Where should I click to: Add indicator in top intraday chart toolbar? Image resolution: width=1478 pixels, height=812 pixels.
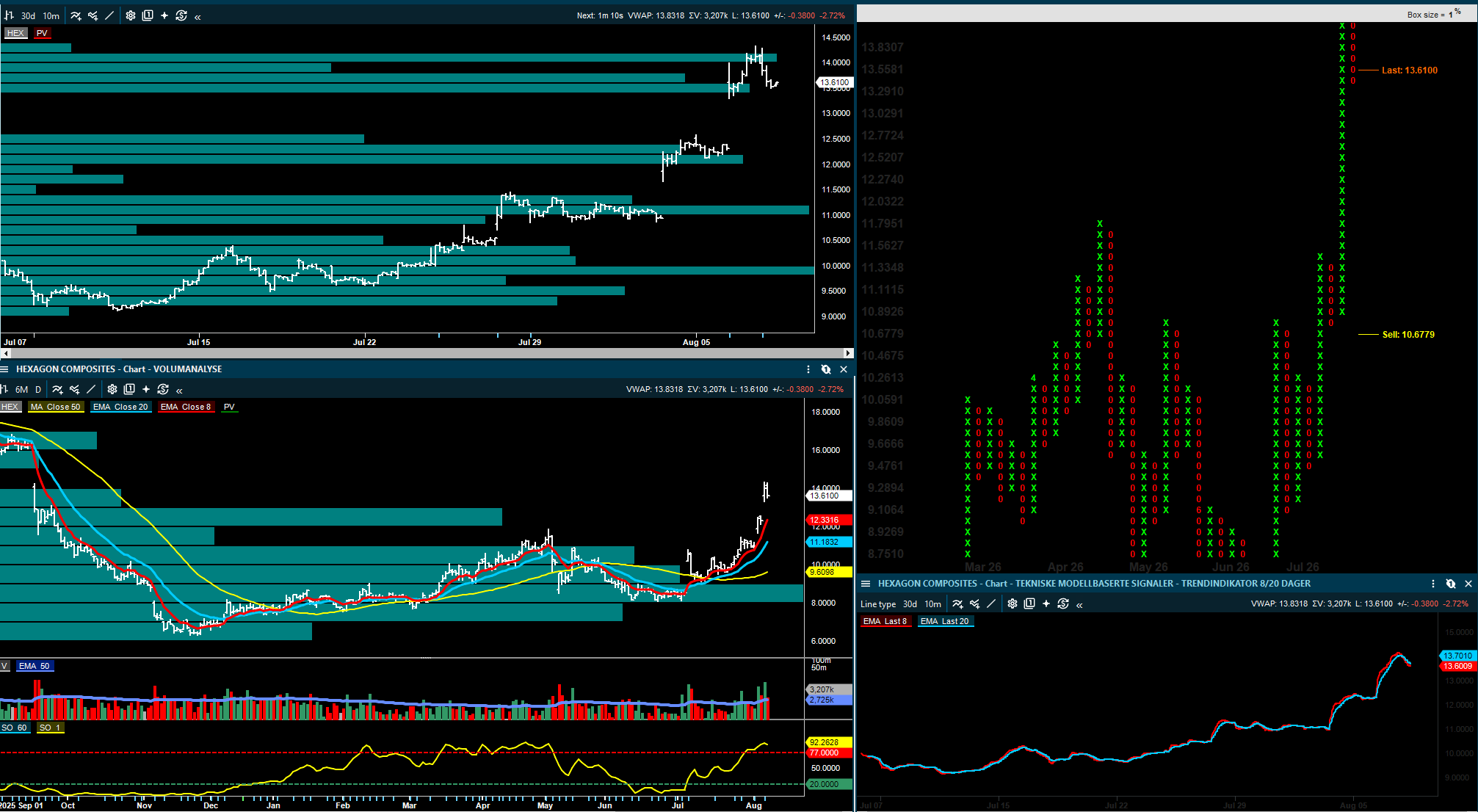pos(76,15)
